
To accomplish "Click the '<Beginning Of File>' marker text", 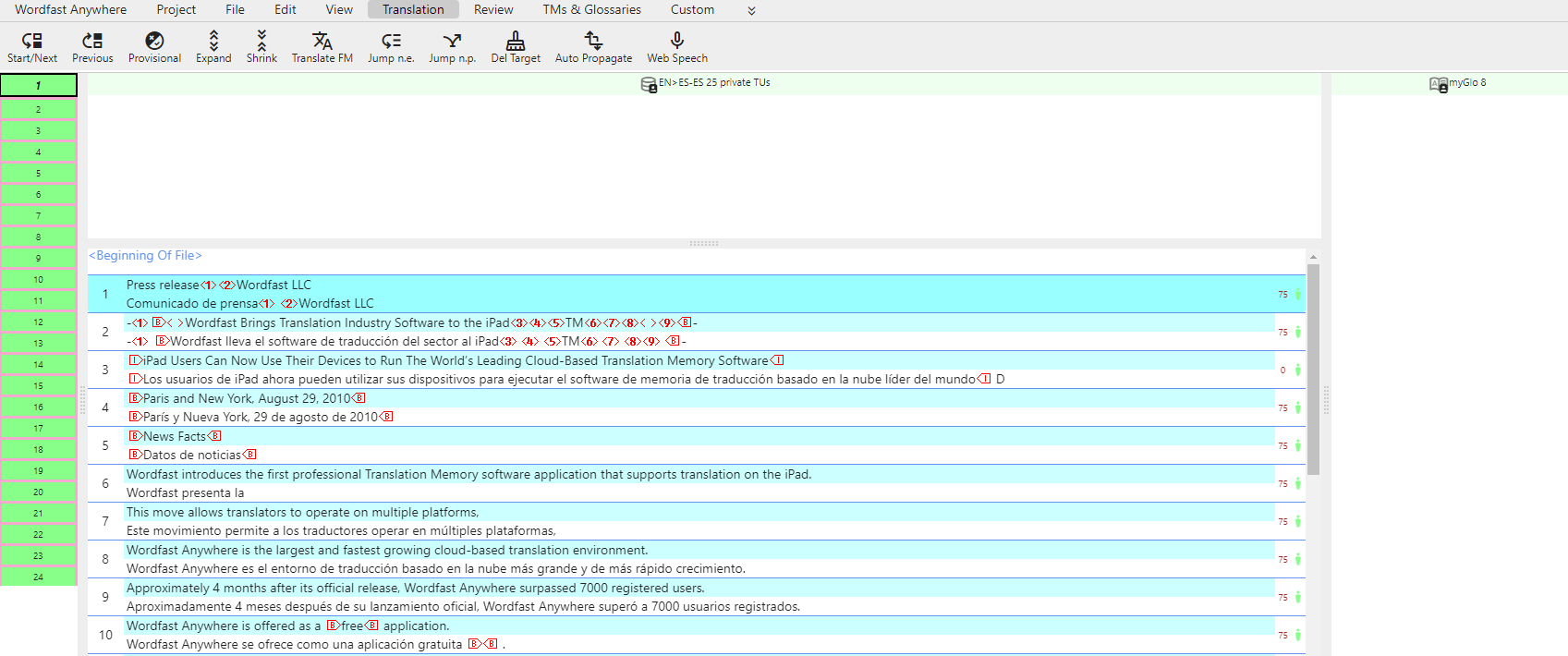I will [145, 256].
